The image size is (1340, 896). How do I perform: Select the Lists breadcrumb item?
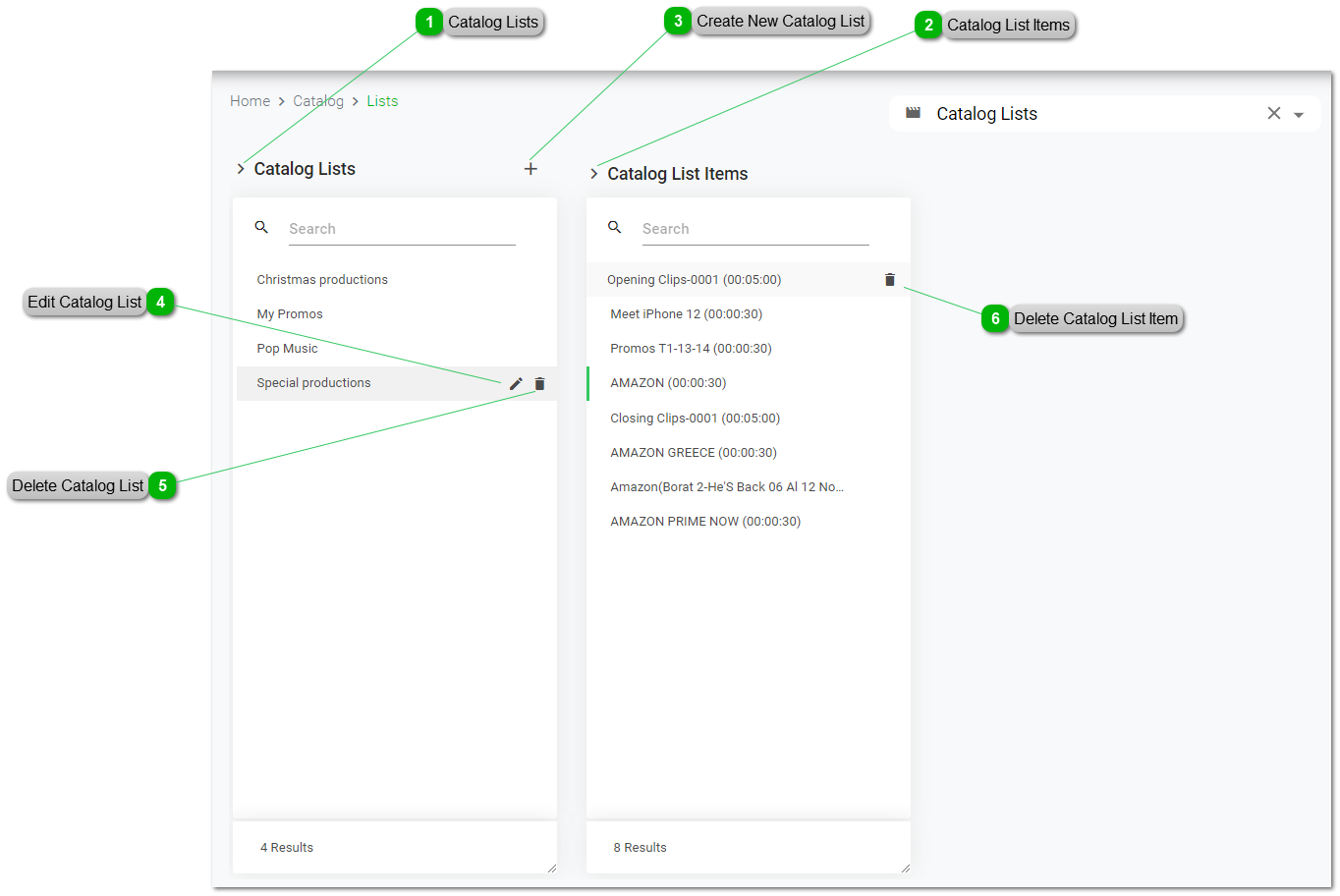[x=382, y=101]
